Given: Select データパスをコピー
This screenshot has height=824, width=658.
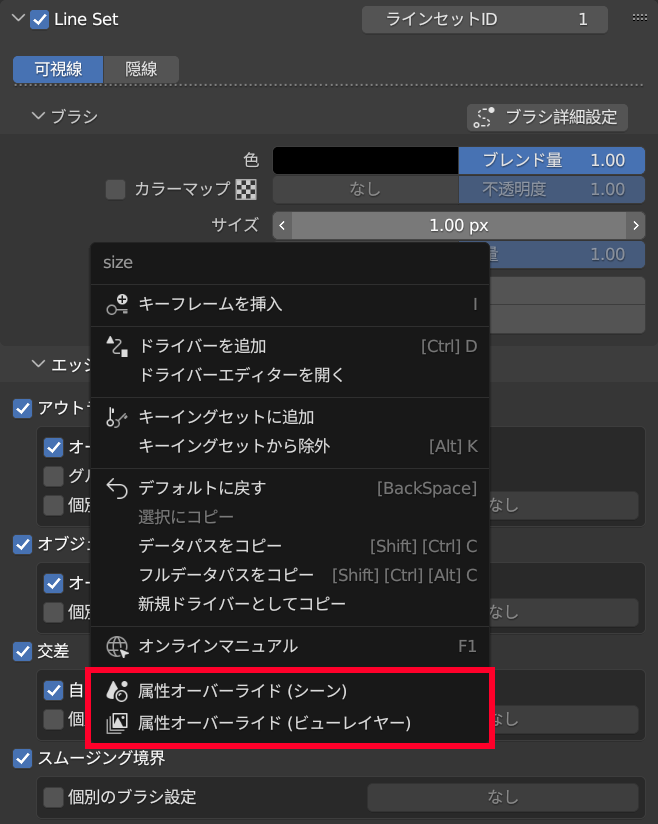Looking at the screenshot, I should pos(290,546).
